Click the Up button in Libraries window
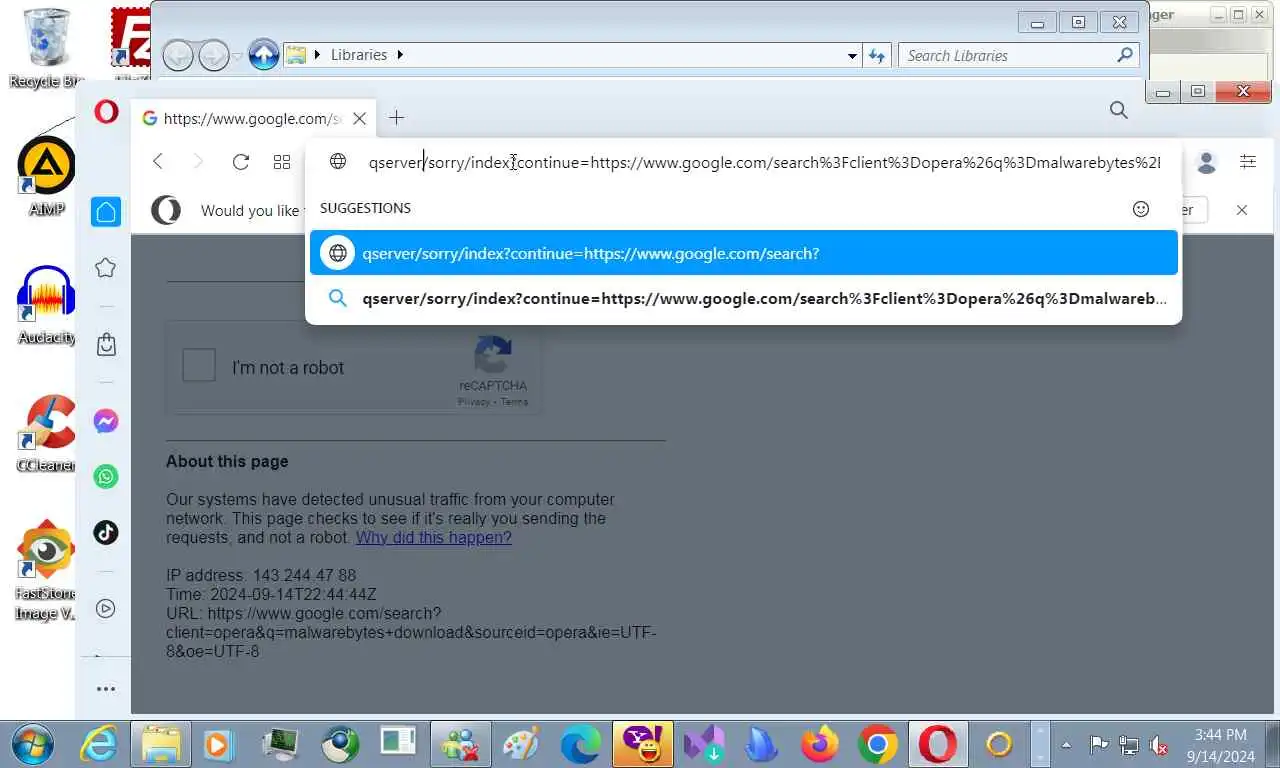1280x768 pixels. [264, 55]
